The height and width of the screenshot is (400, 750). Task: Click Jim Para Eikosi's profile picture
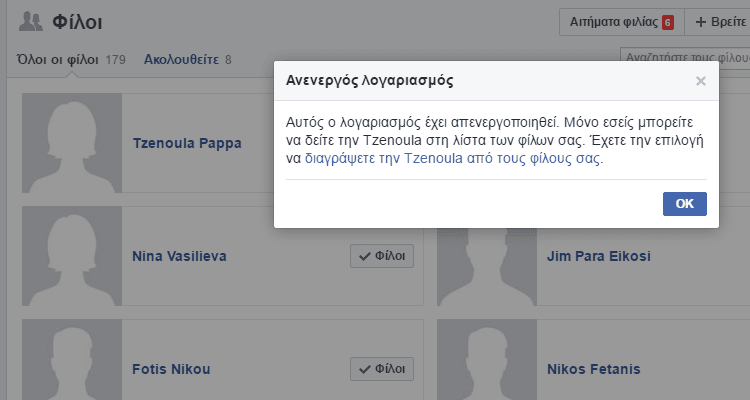(x=487, y=267)
